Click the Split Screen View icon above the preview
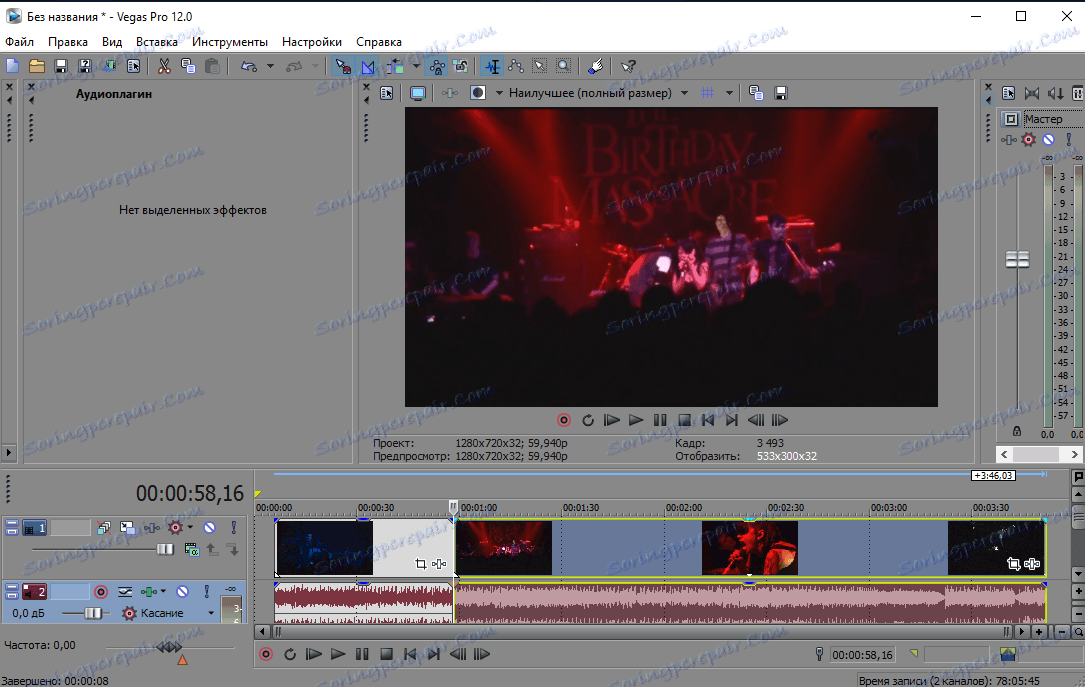This screenshot has height=687, width=1085. click(478, 92)
